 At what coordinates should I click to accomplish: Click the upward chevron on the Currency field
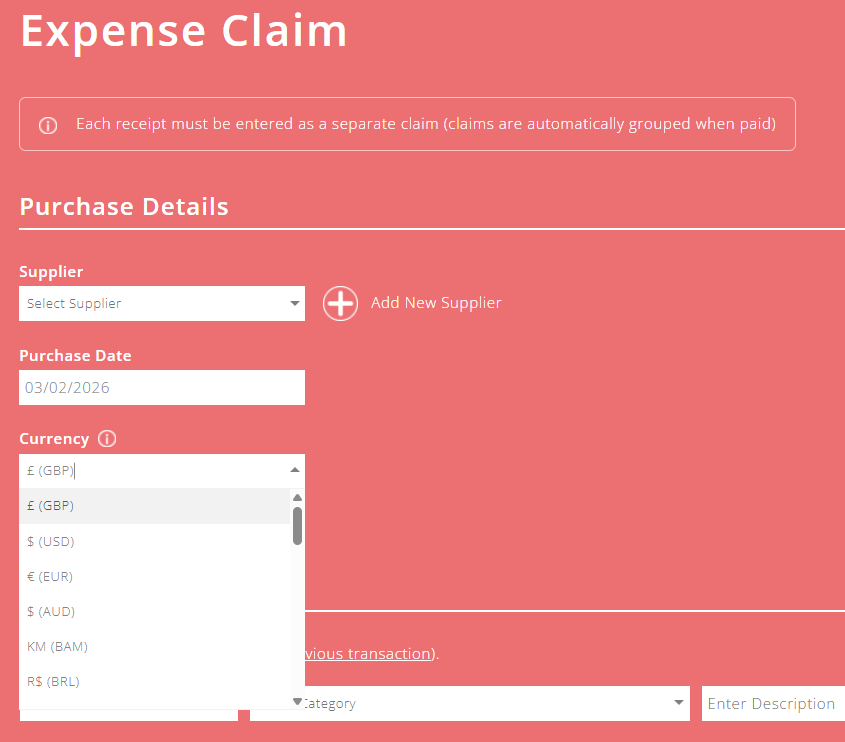(294, 467)
